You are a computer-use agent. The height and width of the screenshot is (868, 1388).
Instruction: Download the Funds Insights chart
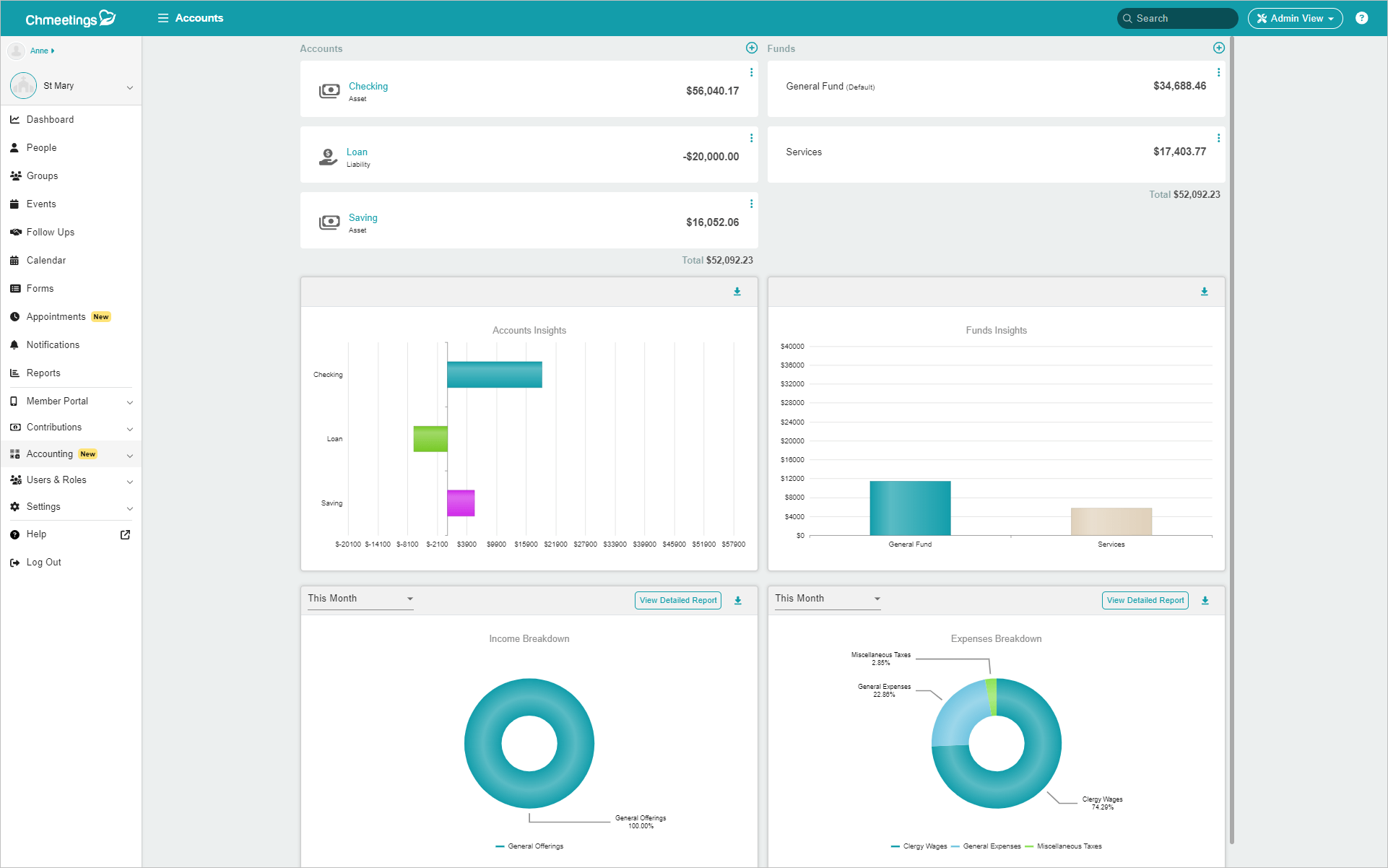[1205, 292]
